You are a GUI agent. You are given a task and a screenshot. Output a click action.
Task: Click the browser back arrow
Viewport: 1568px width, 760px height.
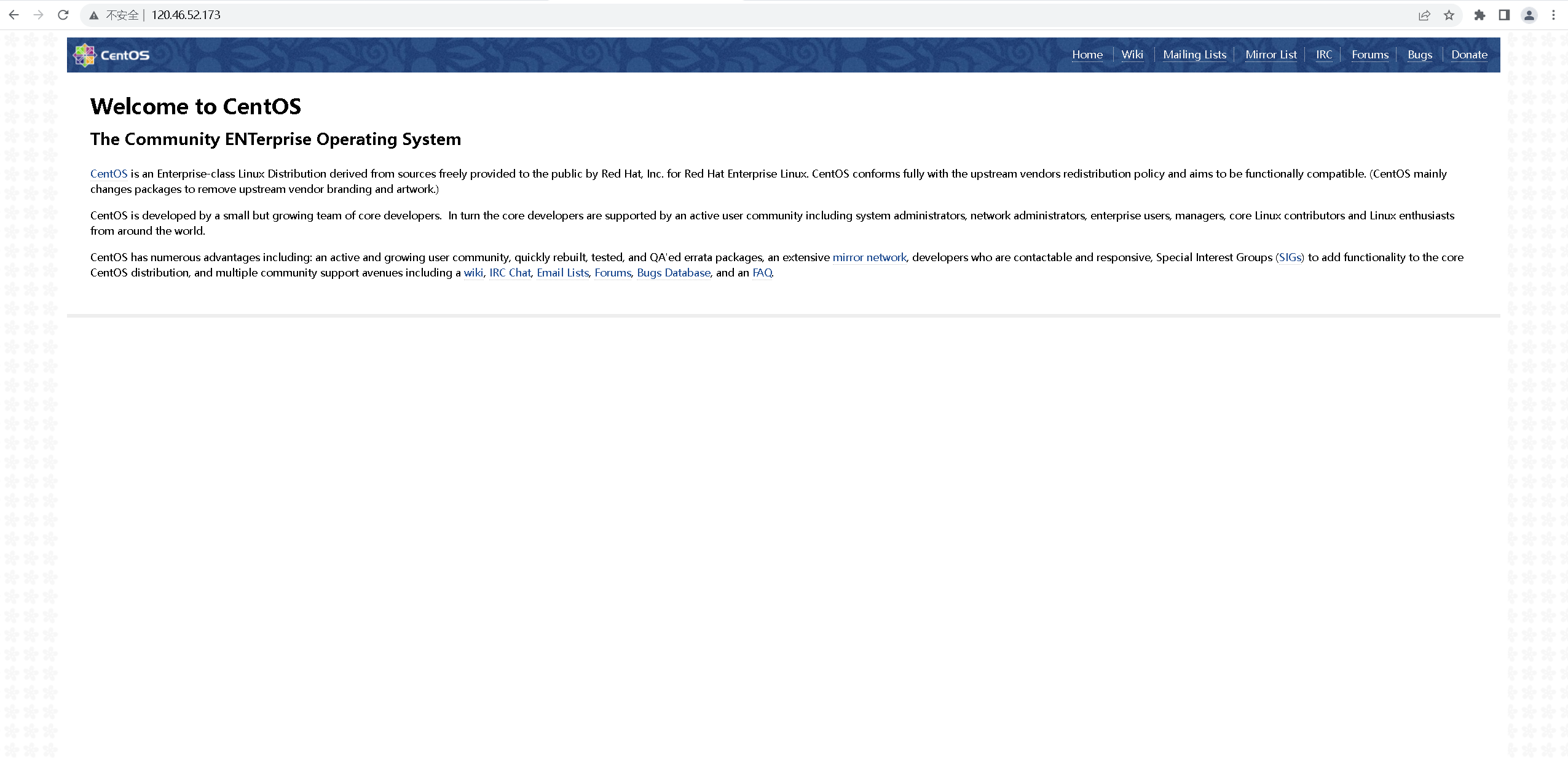[14, 15]
